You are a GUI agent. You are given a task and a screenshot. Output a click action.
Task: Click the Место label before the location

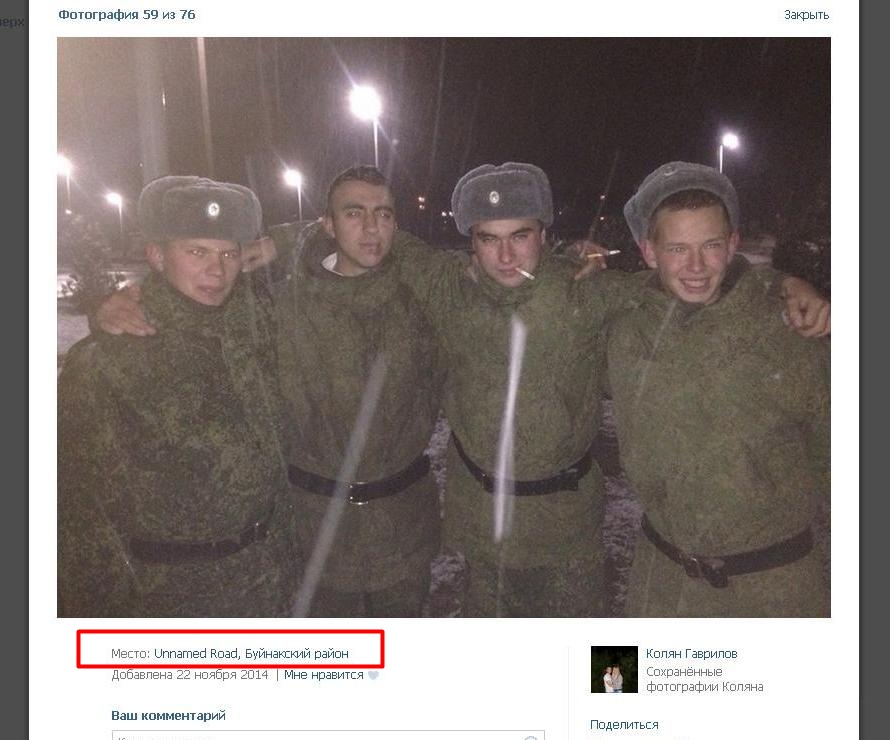[131, 653]
